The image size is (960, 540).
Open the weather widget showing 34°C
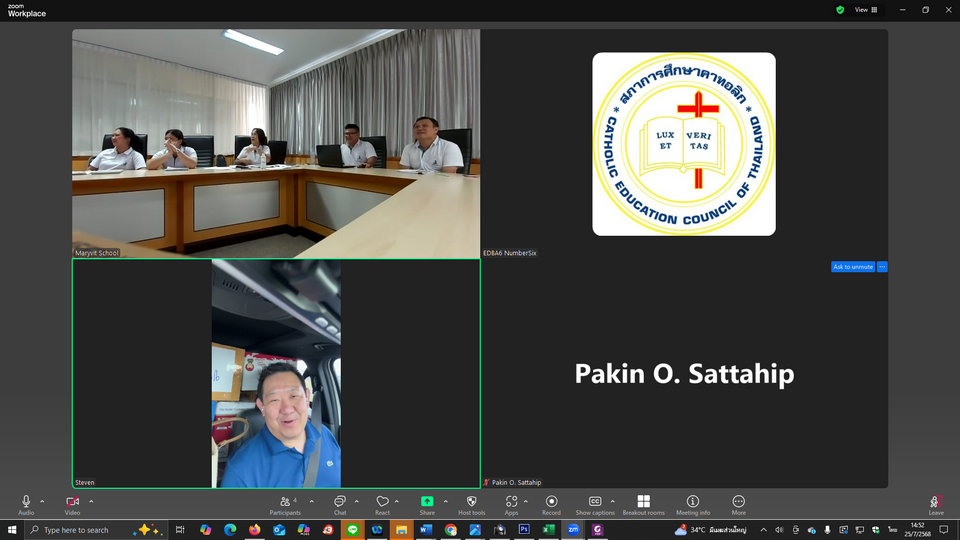point(711,530)
